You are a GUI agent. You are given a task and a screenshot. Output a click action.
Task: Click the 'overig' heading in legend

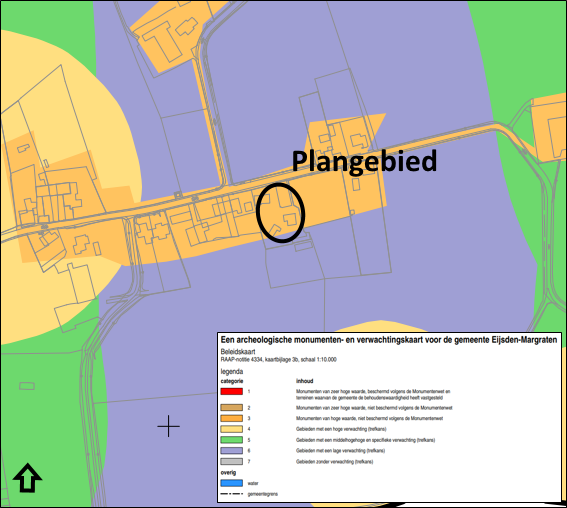[x=228, y=473]
